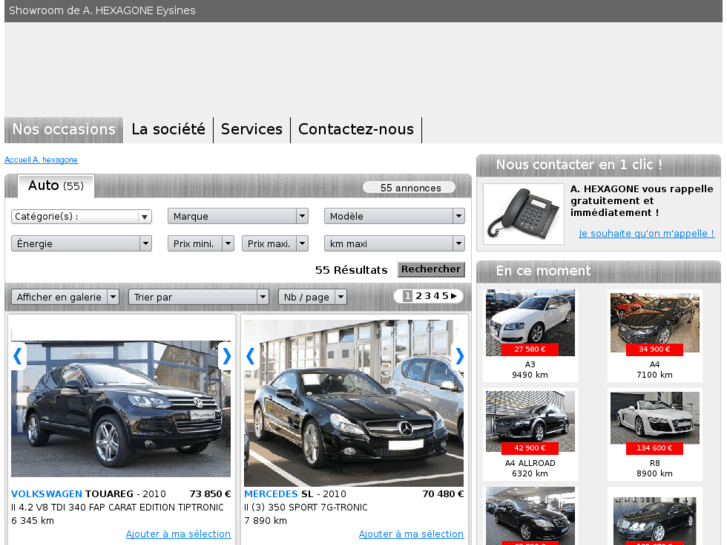Click the 70 480 € price

pos(443,494)
